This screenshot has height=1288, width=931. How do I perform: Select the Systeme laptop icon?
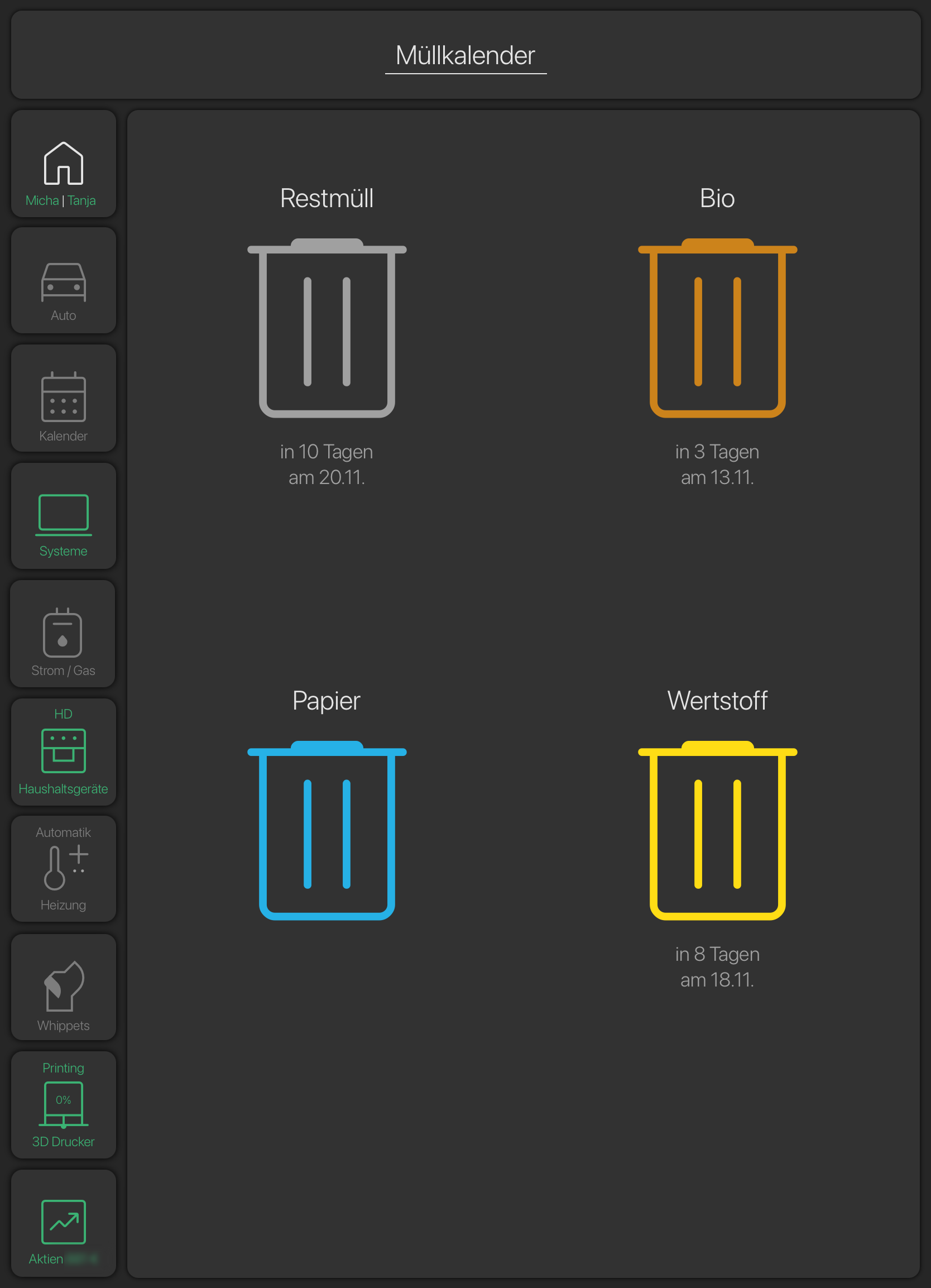pyautogui.click(x=64, y=515)
